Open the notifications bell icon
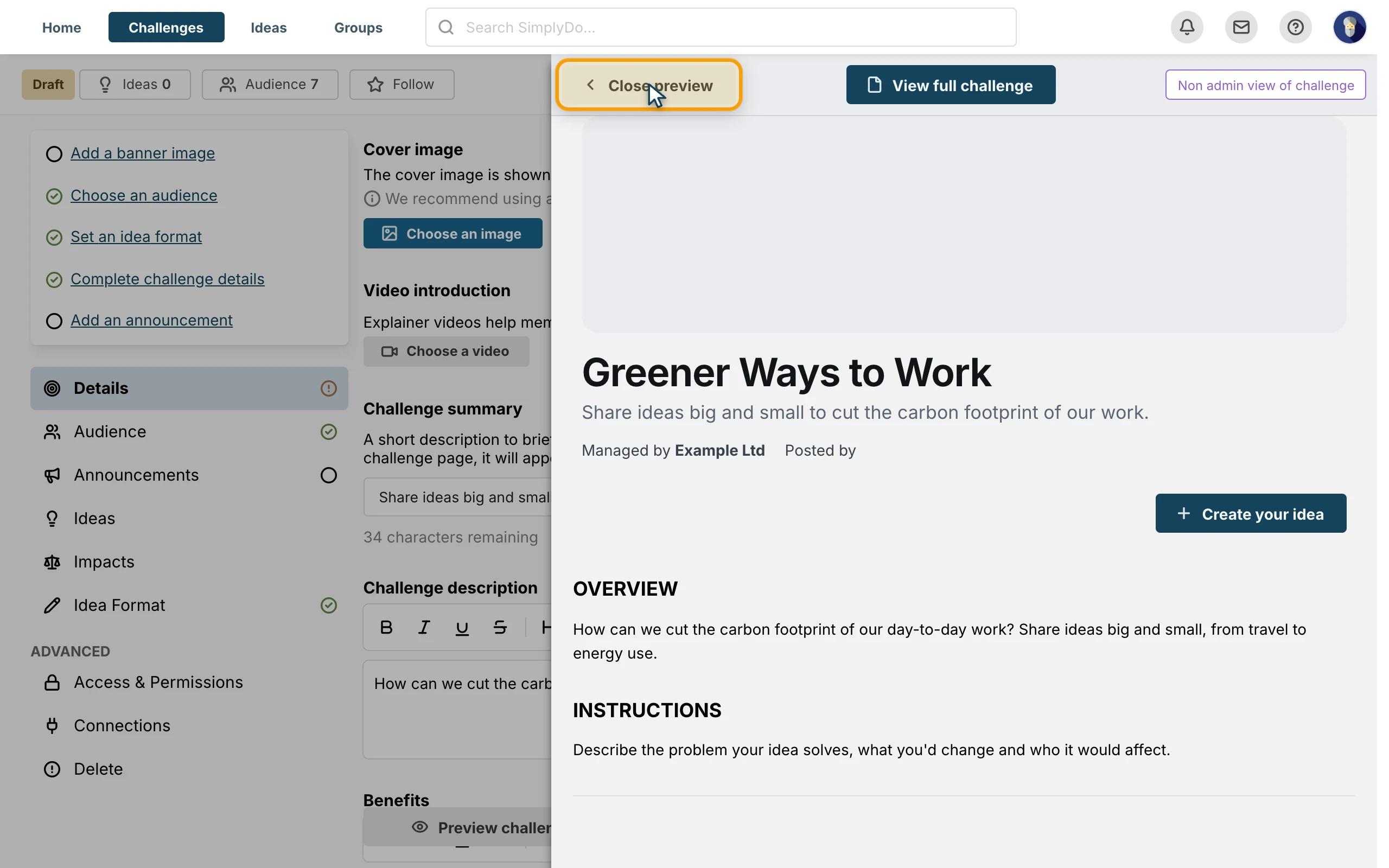 tap(1187, 27)
